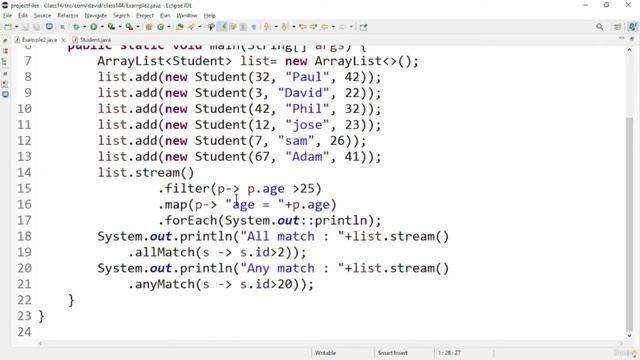
Task: Open the New wizard dropdown arrow
Action: (16, 27)
